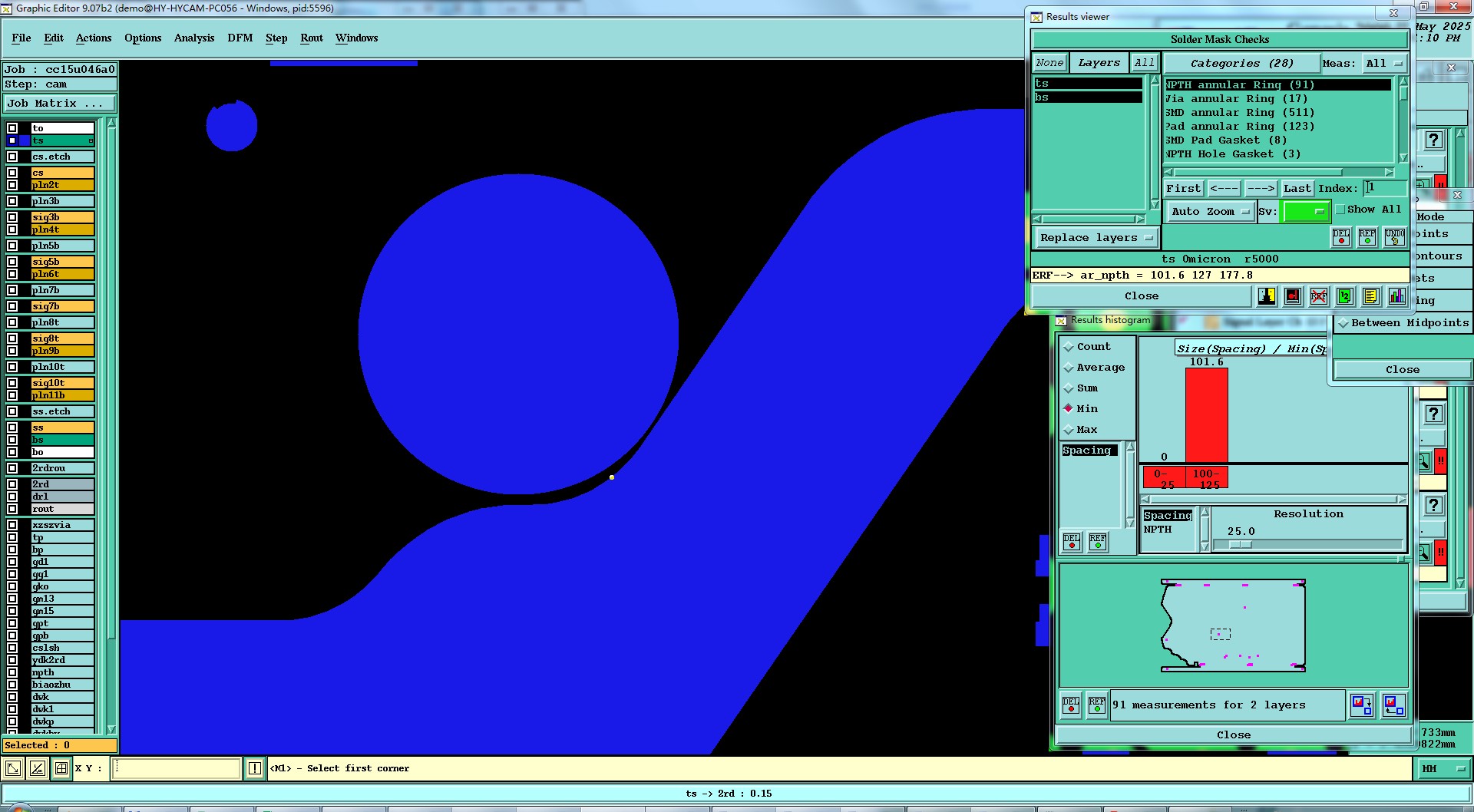
Task: Open the DFM menu
Action: tap(240, 38)
